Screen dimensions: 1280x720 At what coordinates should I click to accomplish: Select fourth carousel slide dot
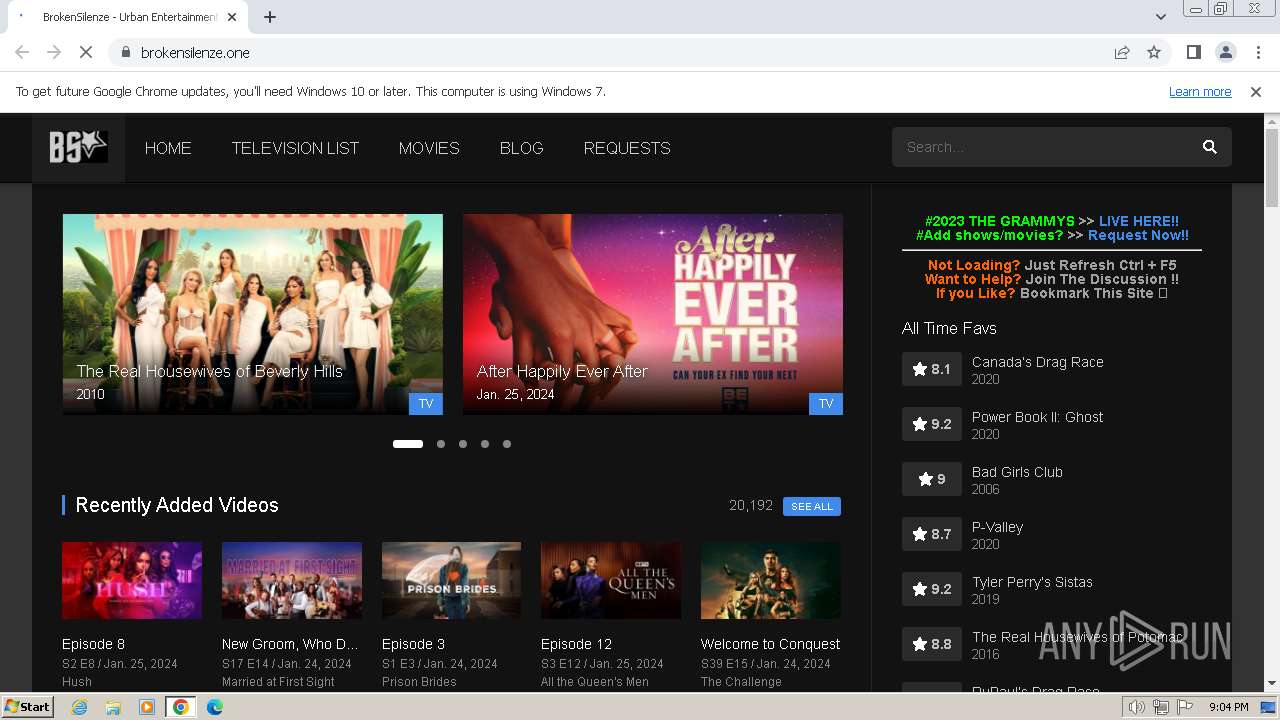click(x=485, y=444)
